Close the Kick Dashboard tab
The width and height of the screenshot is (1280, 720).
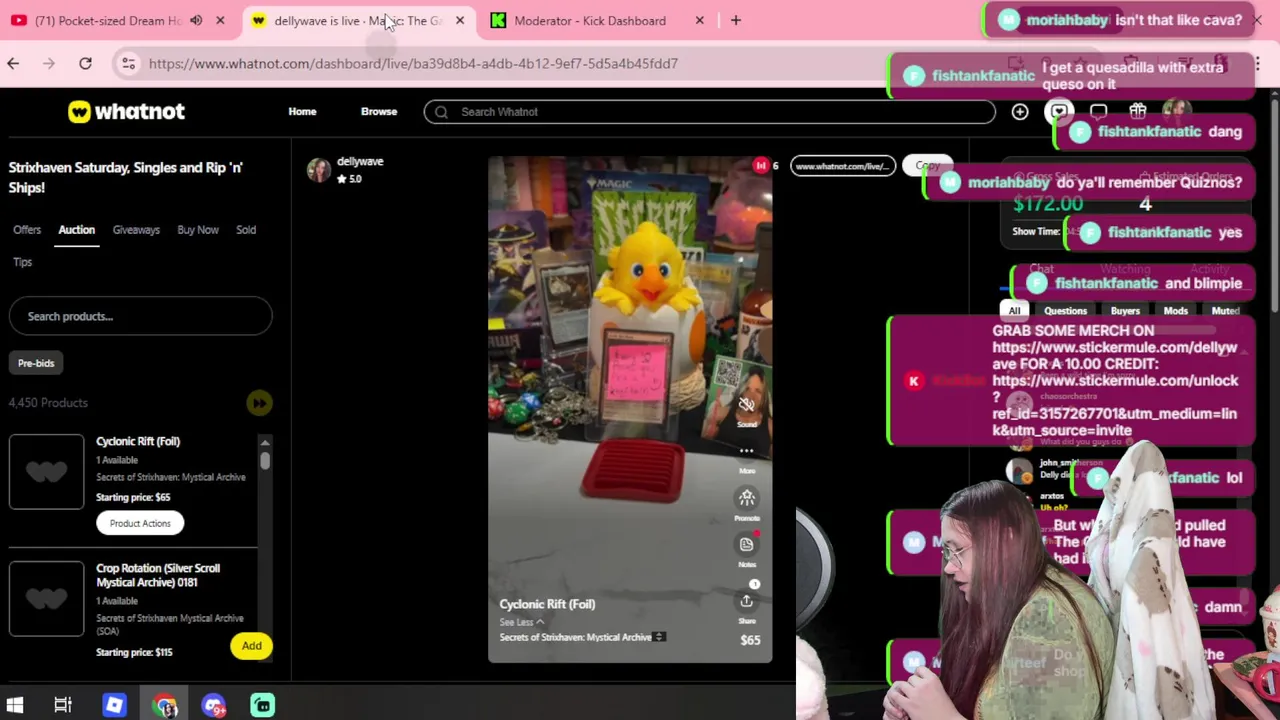pos(699,20)
